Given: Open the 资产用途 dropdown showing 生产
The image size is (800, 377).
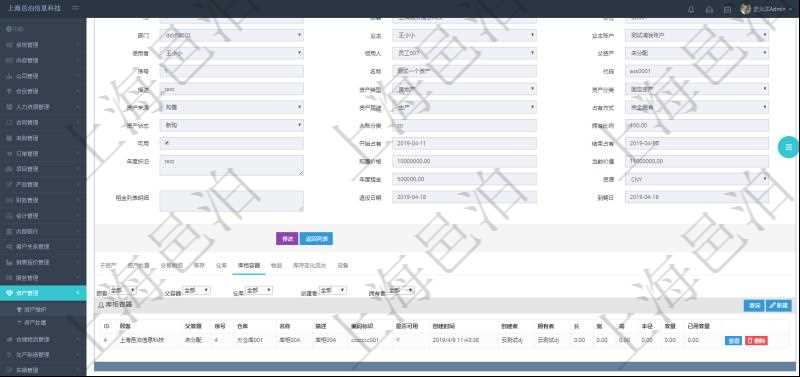Looking at the screenshot, I should click(x=464, y=107).
